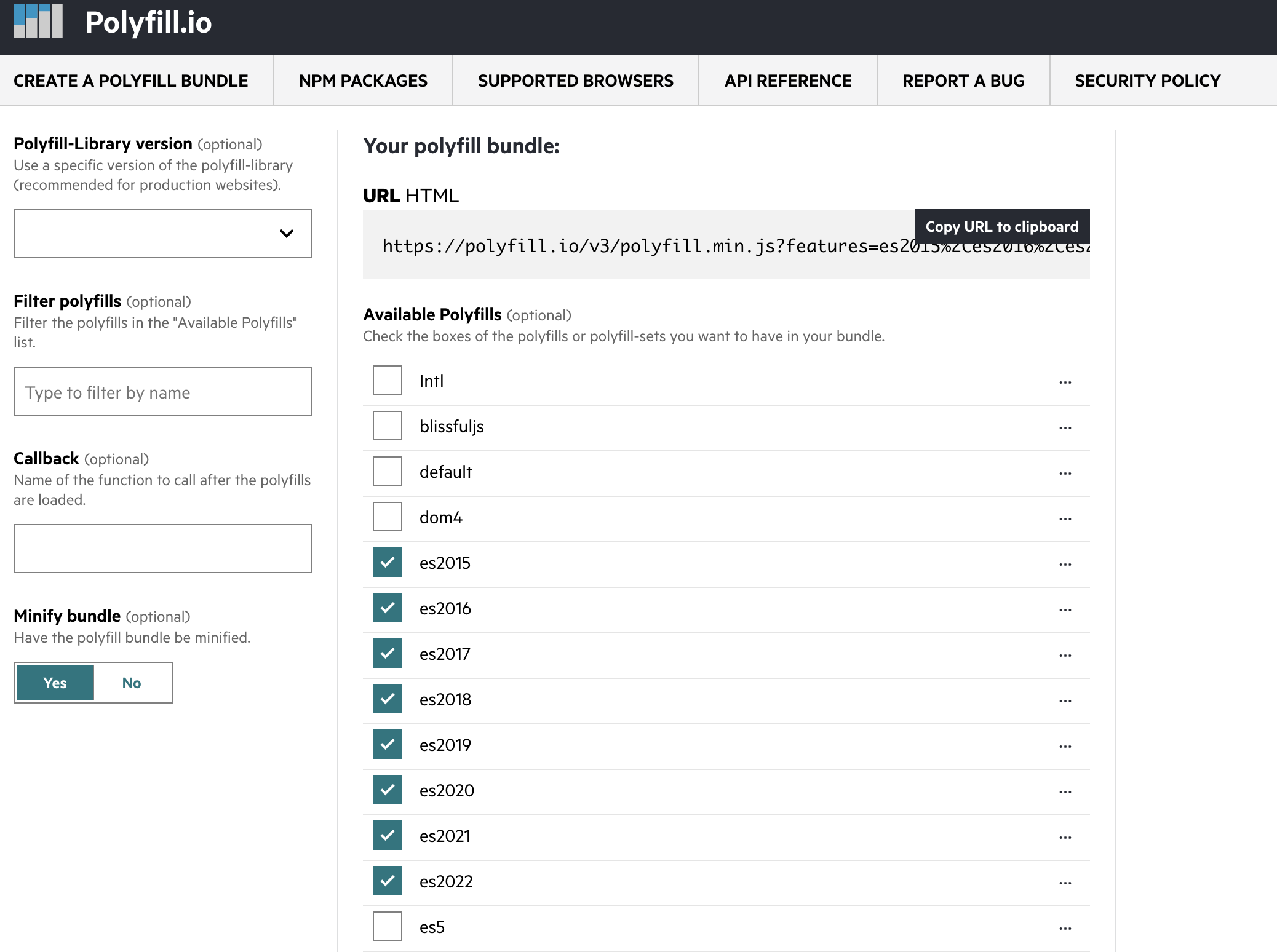Show es2017 contents via ellipsis

coord(1065,656)
